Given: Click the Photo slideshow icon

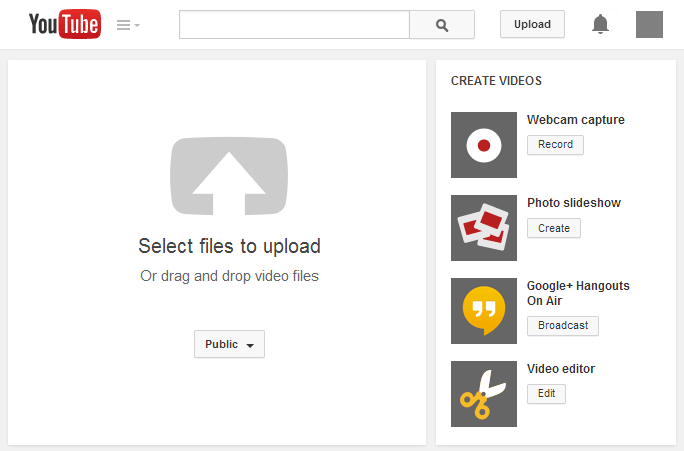Looking at the screenshot, I should coord(484,228).
